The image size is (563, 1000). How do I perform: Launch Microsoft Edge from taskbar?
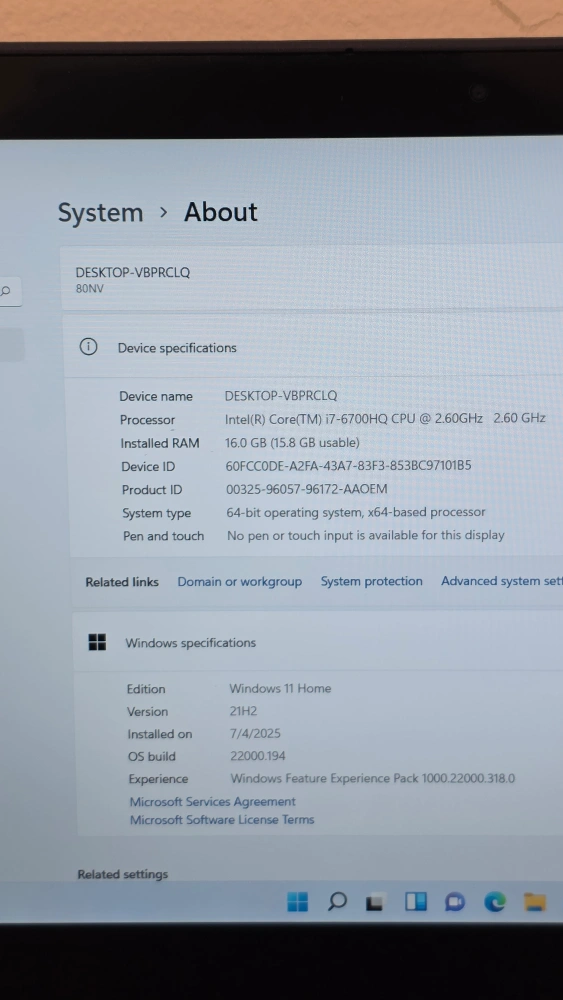click(495, 901)
